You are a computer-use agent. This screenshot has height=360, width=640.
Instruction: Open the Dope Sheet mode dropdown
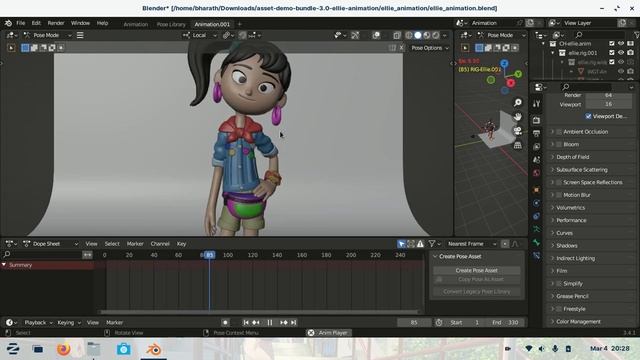(x=51, y=244)
